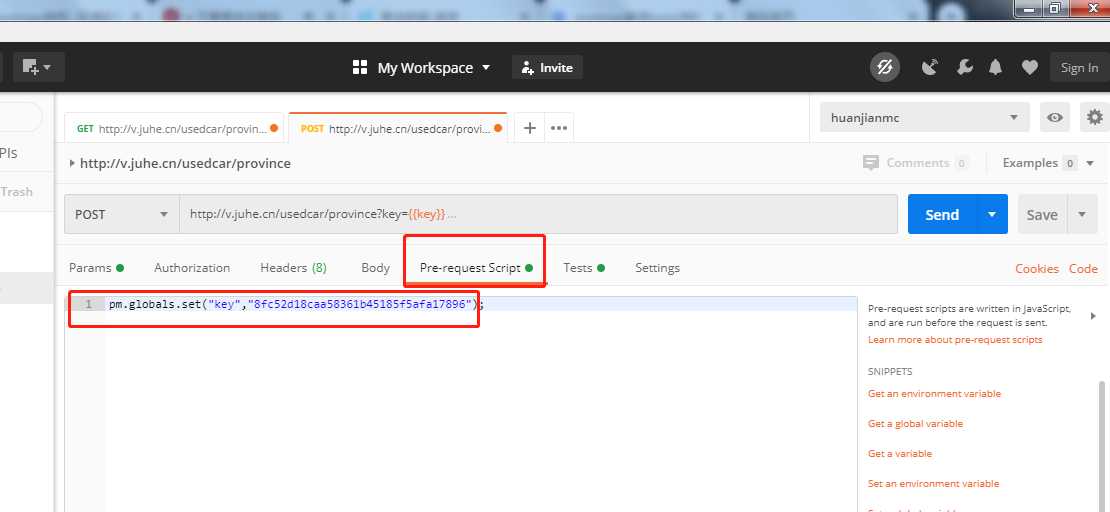Insert Get a variable snippet
The width and height of the screenshot is (1110, 512).
click(900, 453)
